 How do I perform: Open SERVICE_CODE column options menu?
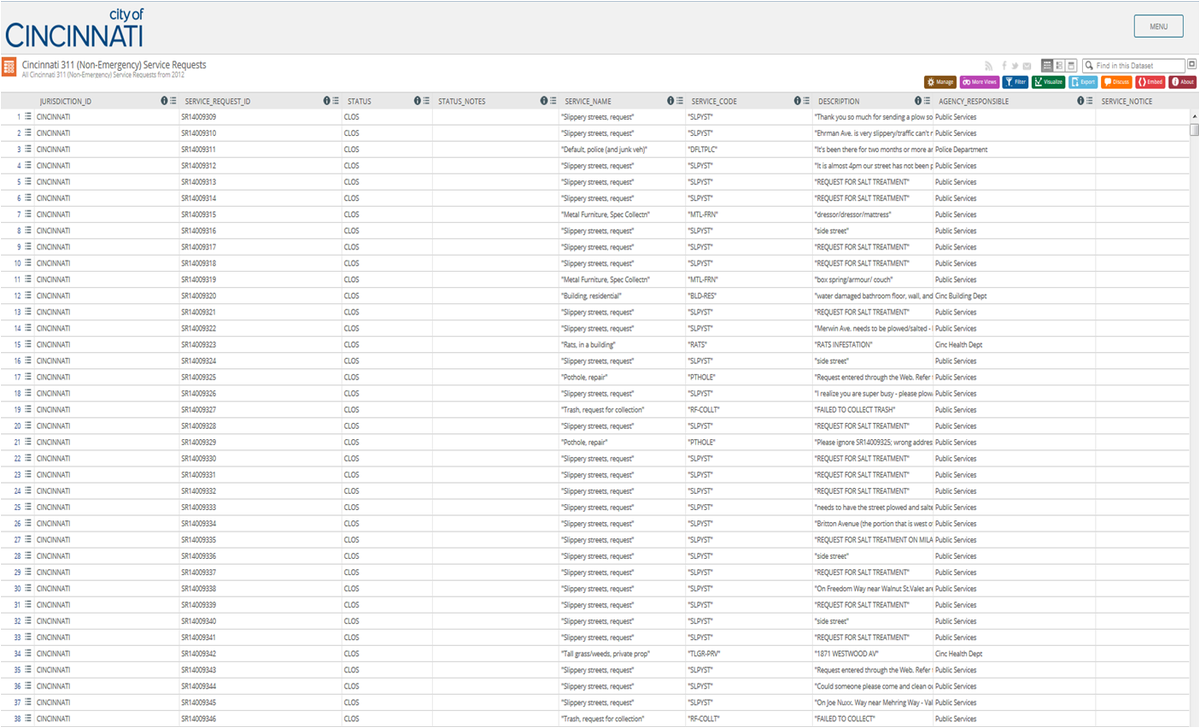click(807, 101)
